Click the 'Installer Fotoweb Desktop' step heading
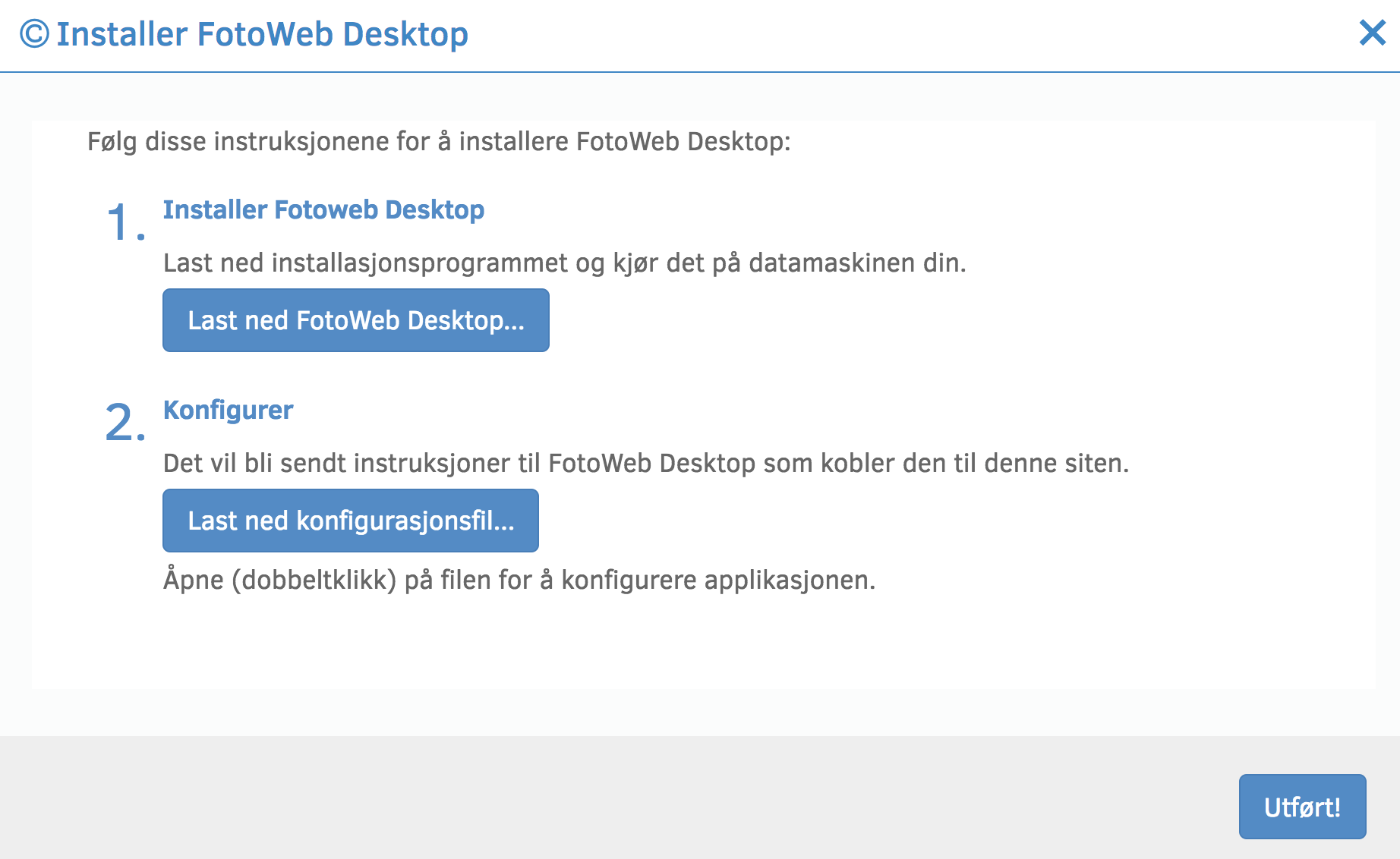 pos(323,209)
